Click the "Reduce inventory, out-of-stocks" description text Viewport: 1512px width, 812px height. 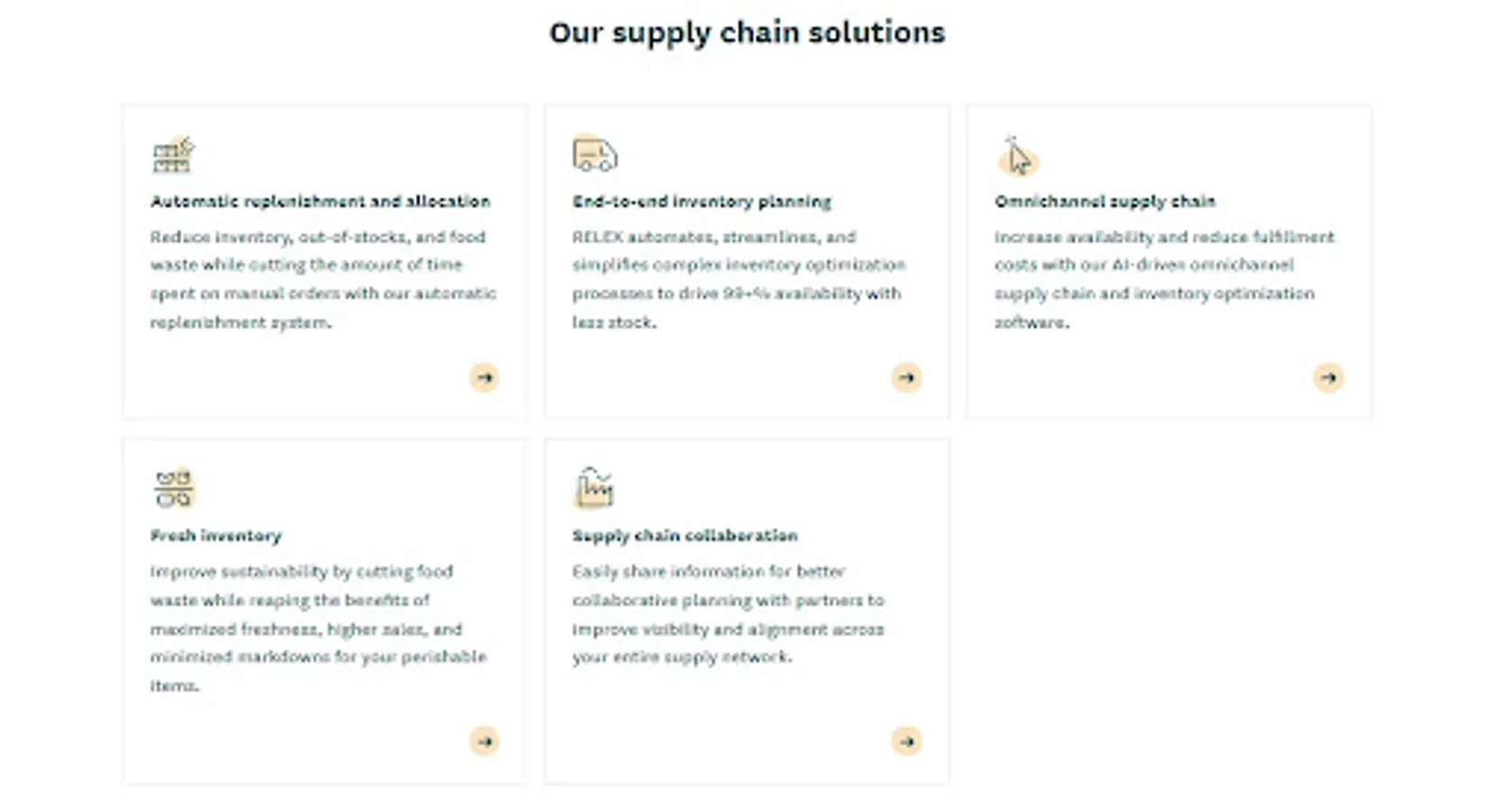tap(323, 279)
